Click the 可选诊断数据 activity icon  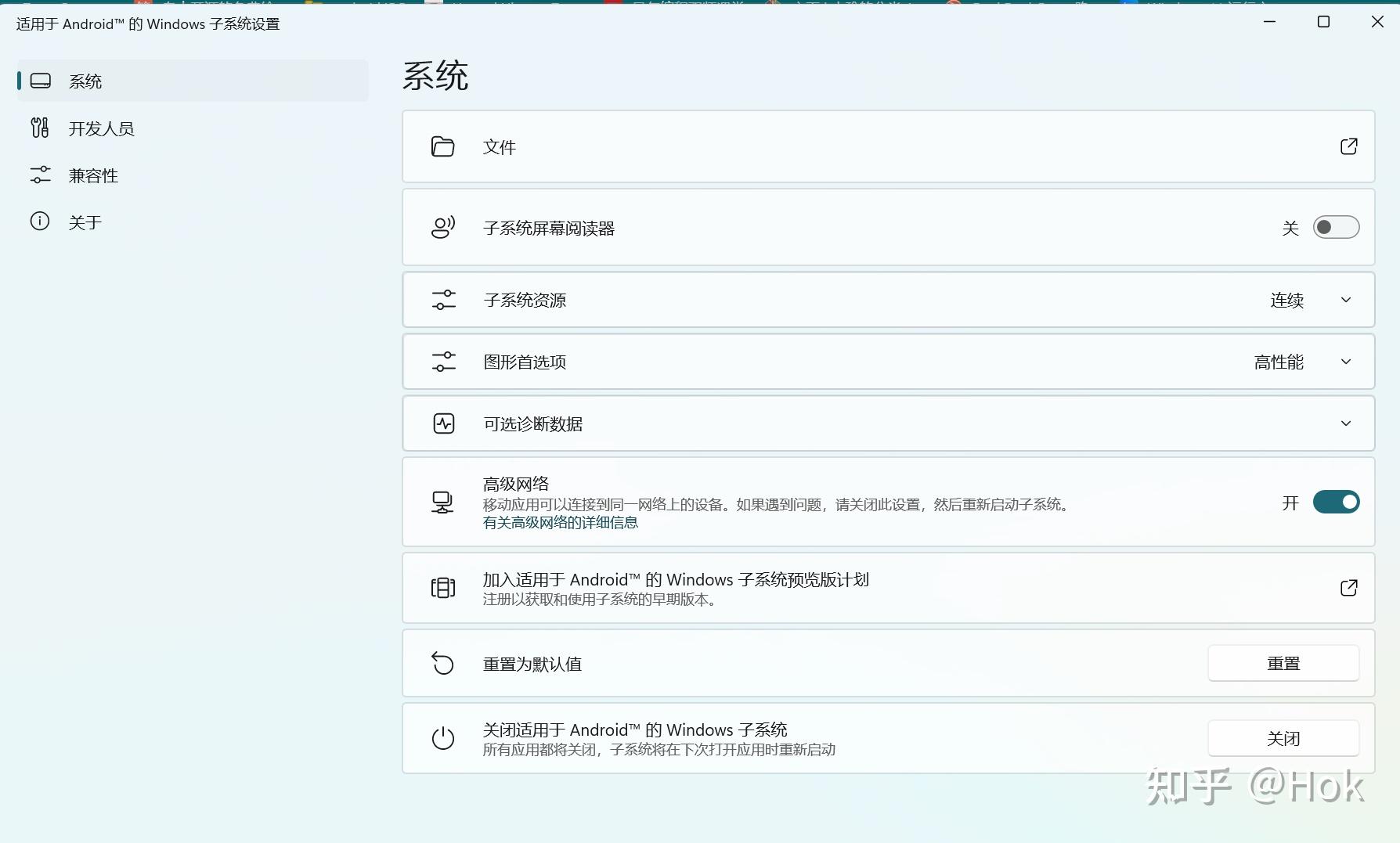tap(443, 423)
